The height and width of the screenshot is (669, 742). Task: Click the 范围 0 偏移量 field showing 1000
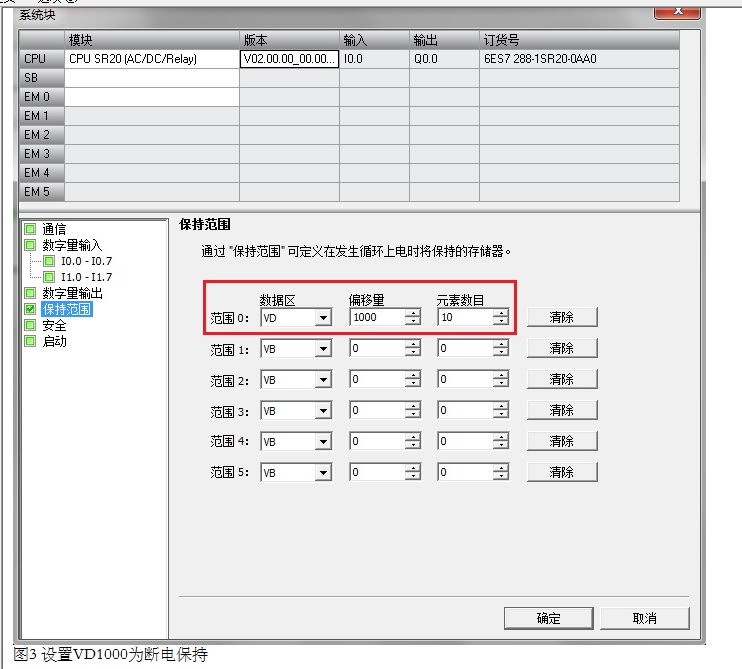[378, 317]
